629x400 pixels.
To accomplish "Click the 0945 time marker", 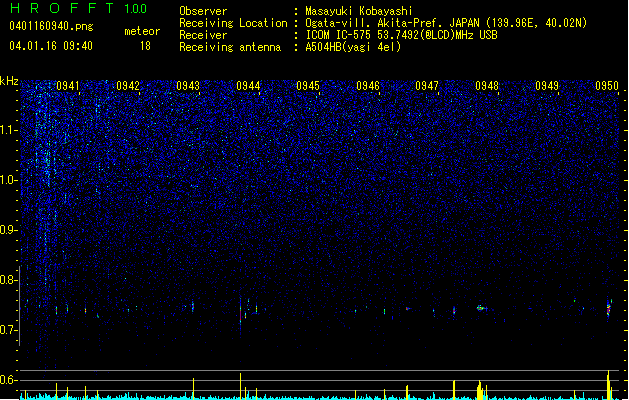I will 308,86.
